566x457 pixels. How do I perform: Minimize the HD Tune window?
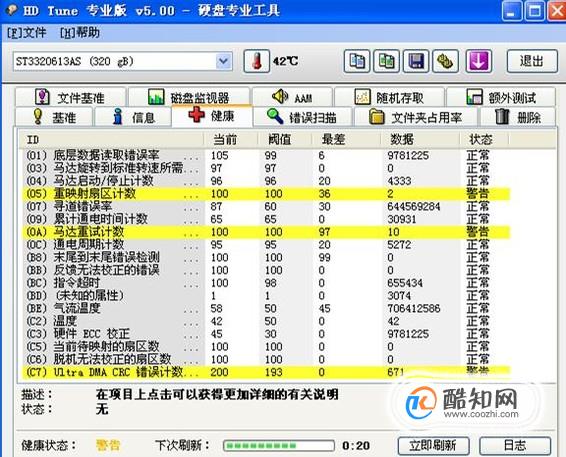(511, 11)
